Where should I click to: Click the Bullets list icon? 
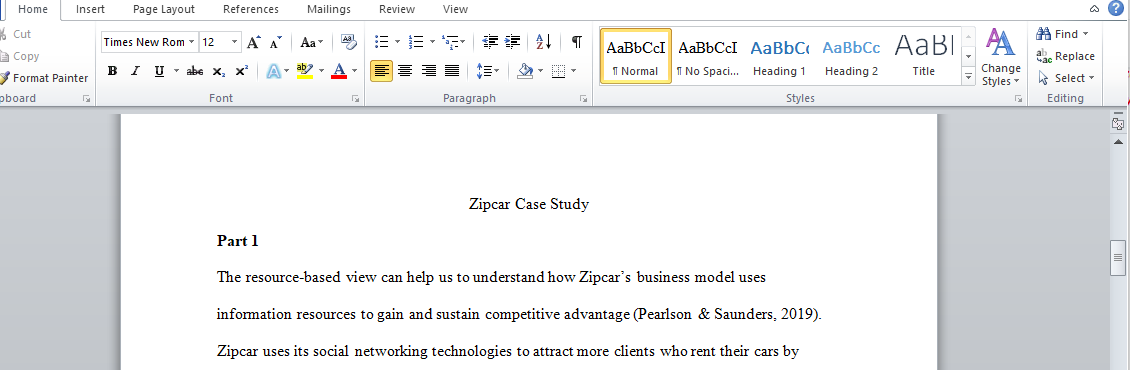382,42
